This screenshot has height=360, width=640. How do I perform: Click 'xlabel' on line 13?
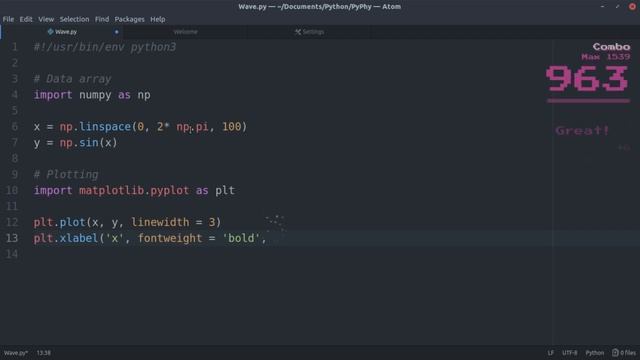click(x=79, y=238)
